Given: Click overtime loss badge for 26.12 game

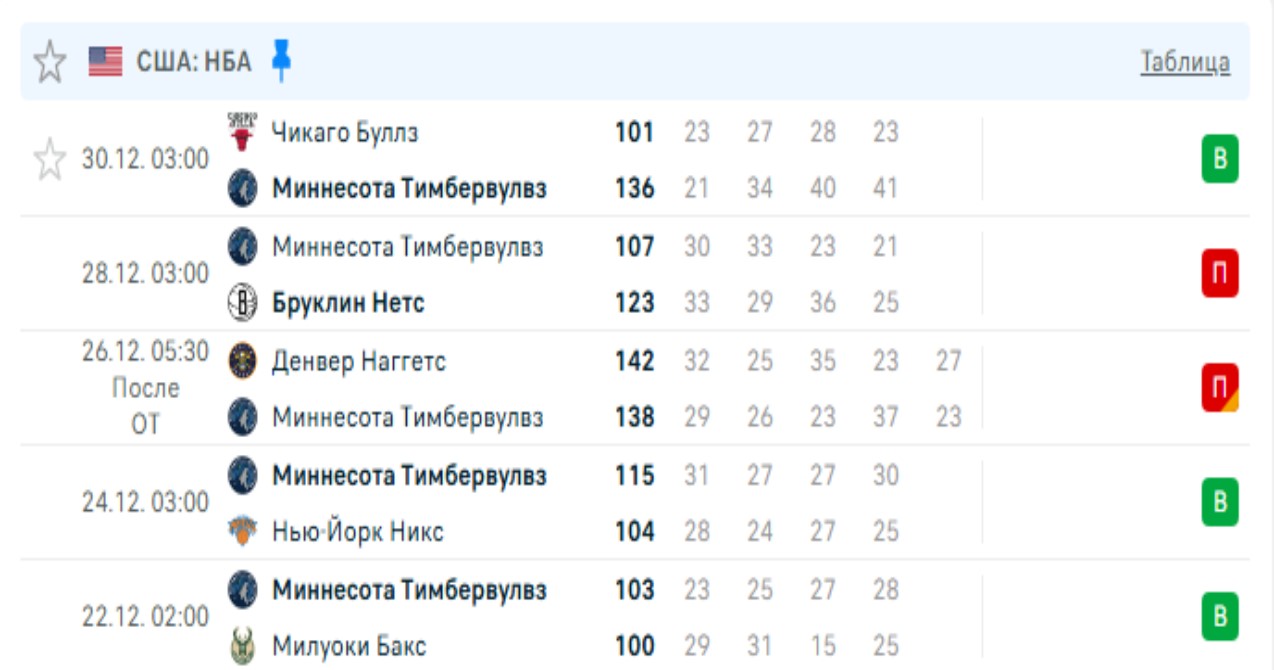Looking at the screenshot, I should [1219, 388].
